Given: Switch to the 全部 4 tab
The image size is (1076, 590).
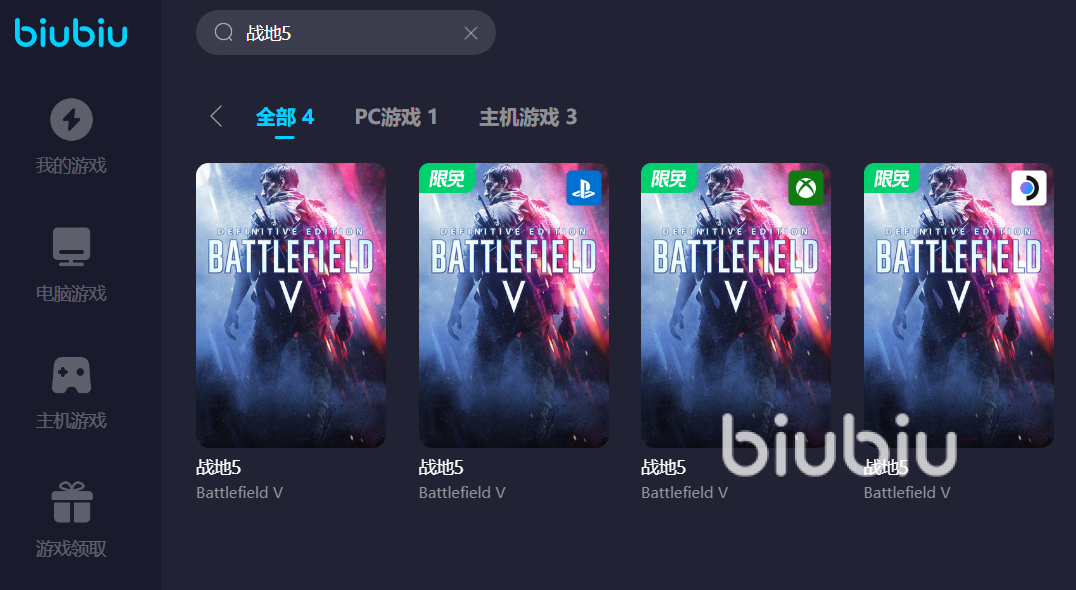Looking at the screenshot, I should (x=285, y=117).
